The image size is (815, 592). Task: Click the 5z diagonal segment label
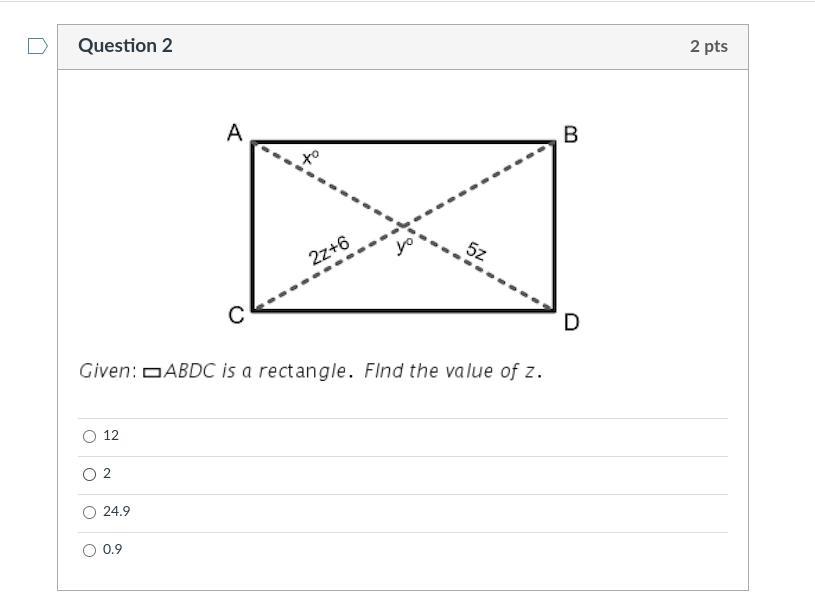(x=476, y=252)
